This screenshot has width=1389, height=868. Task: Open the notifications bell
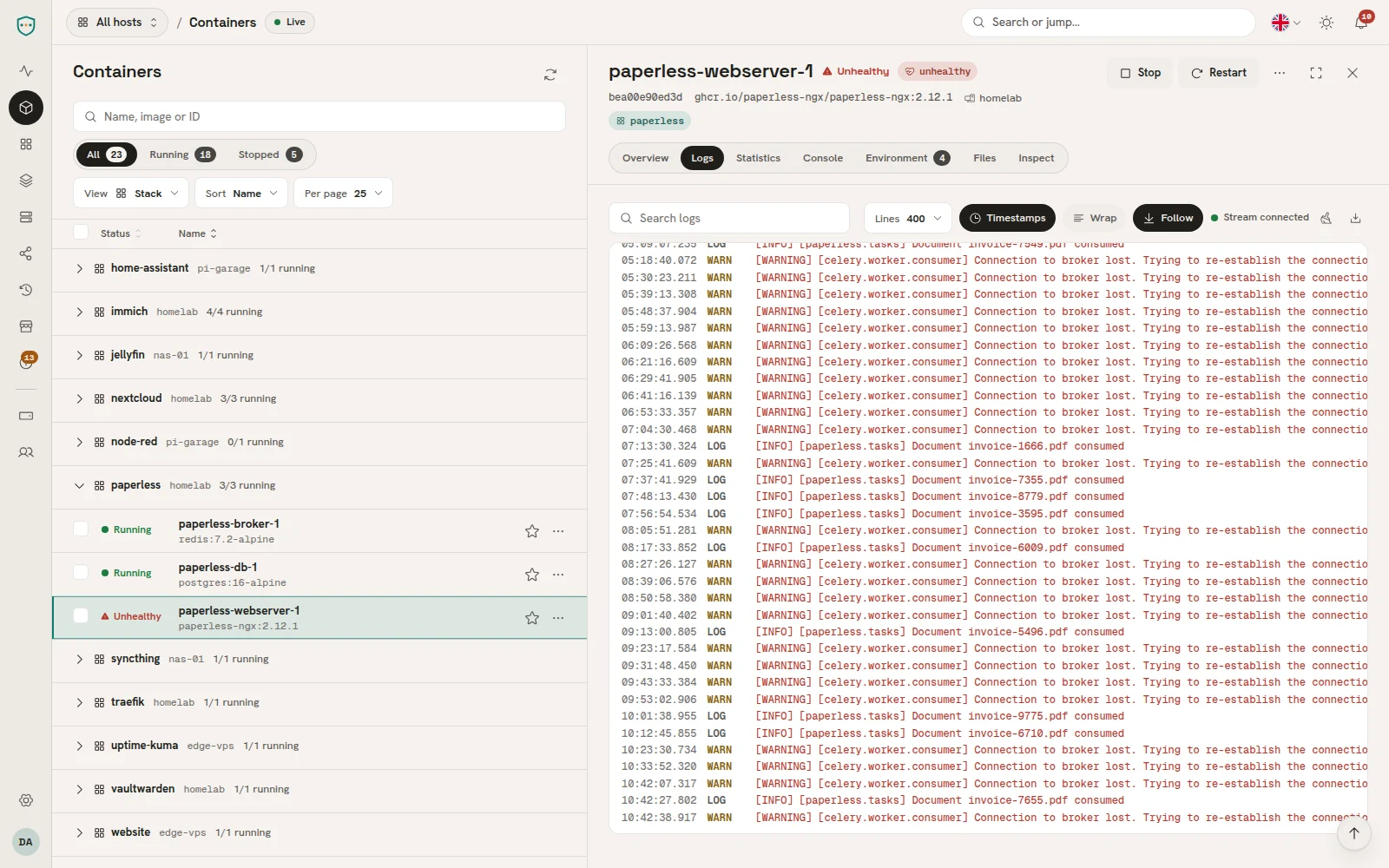pyautogui.click(x=1360, y=23)
